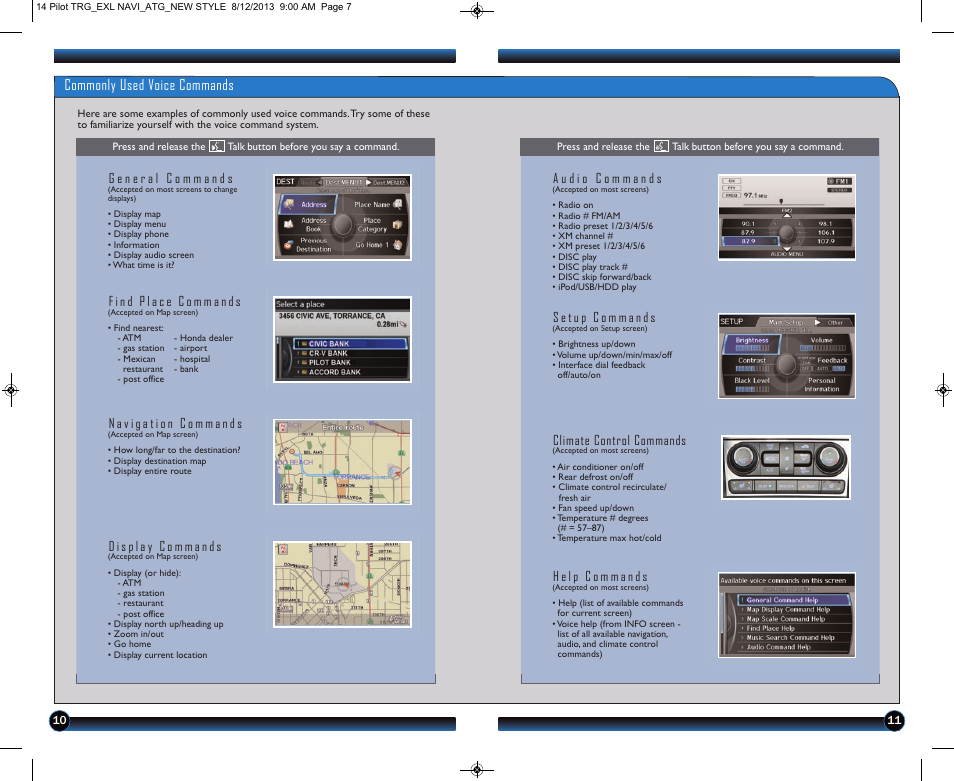Click the left seat heater button
The image size is (954, 781).
(742, 486)
